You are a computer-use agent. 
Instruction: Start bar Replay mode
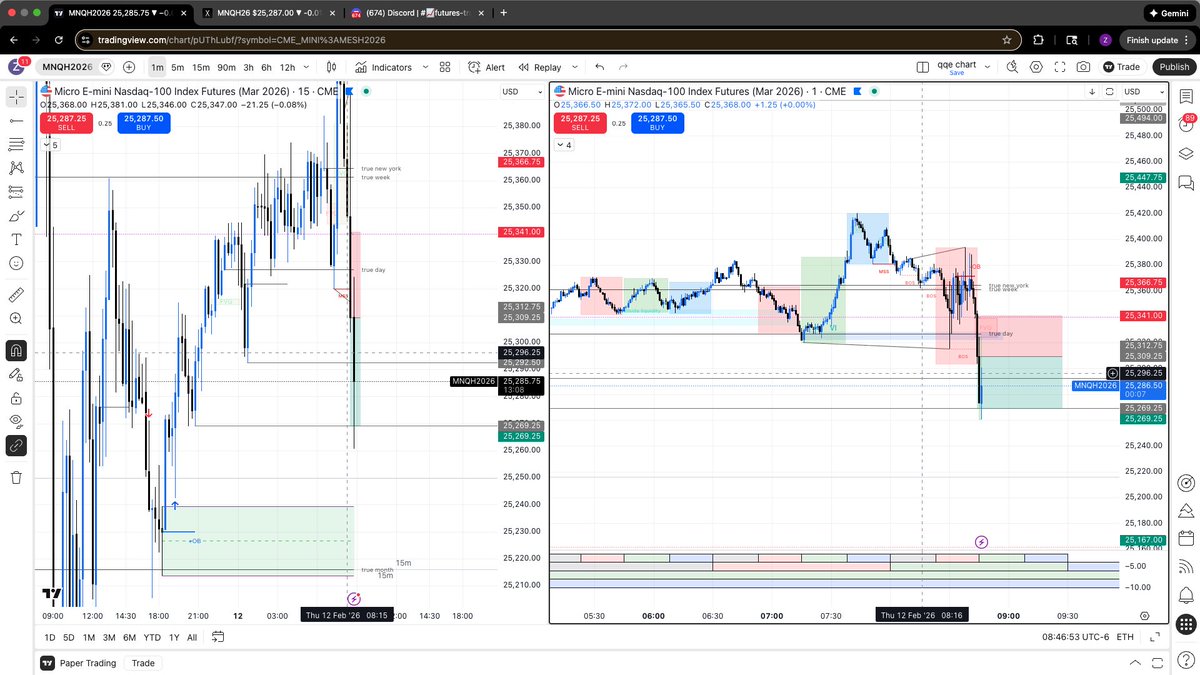click(540, 67)
